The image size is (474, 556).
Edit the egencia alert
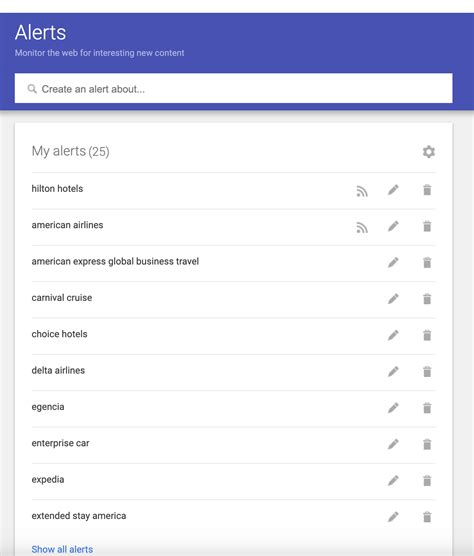pyautogui.click(x=393, y=408)
